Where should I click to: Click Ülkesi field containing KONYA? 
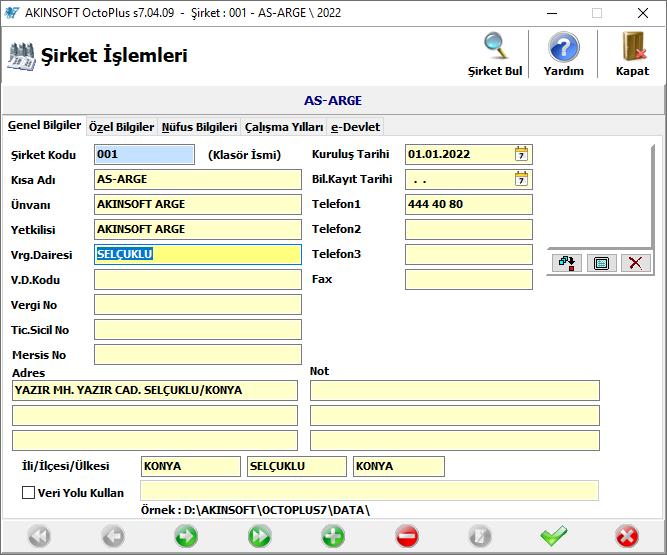(399, 467)
